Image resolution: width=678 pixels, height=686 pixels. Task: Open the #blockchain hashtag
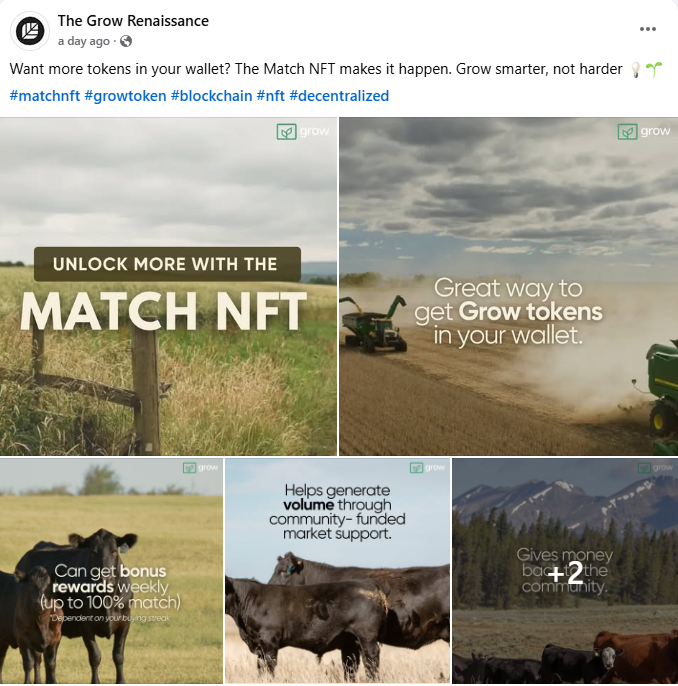click(x=211, y=96)
